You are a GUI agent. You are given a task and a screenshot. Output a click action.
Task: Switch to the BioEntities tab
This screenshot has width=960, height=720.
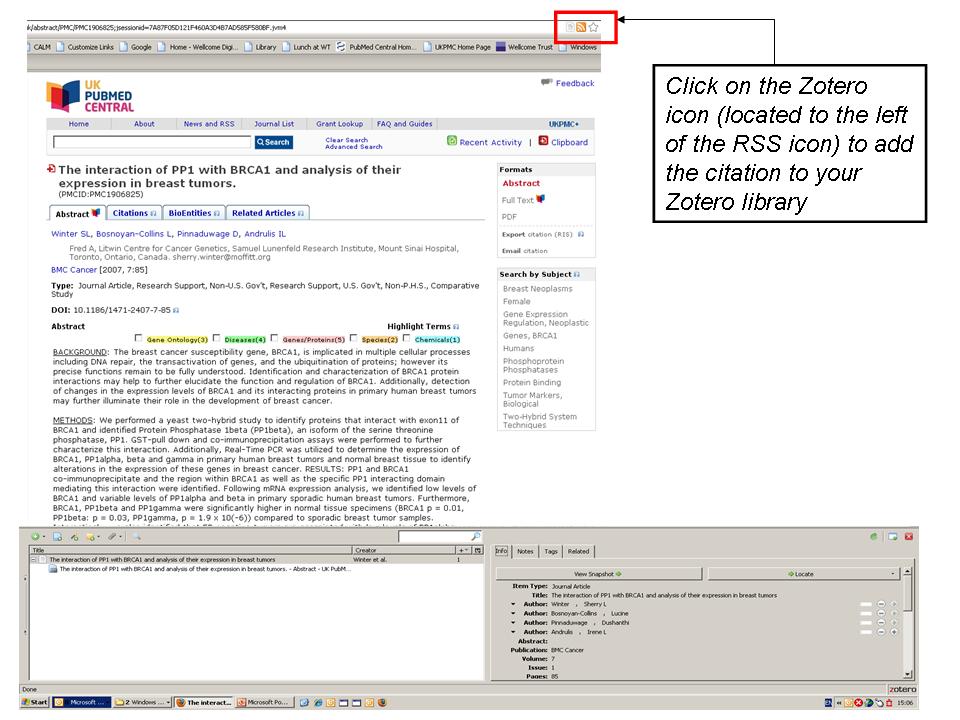tap(193, 213)
